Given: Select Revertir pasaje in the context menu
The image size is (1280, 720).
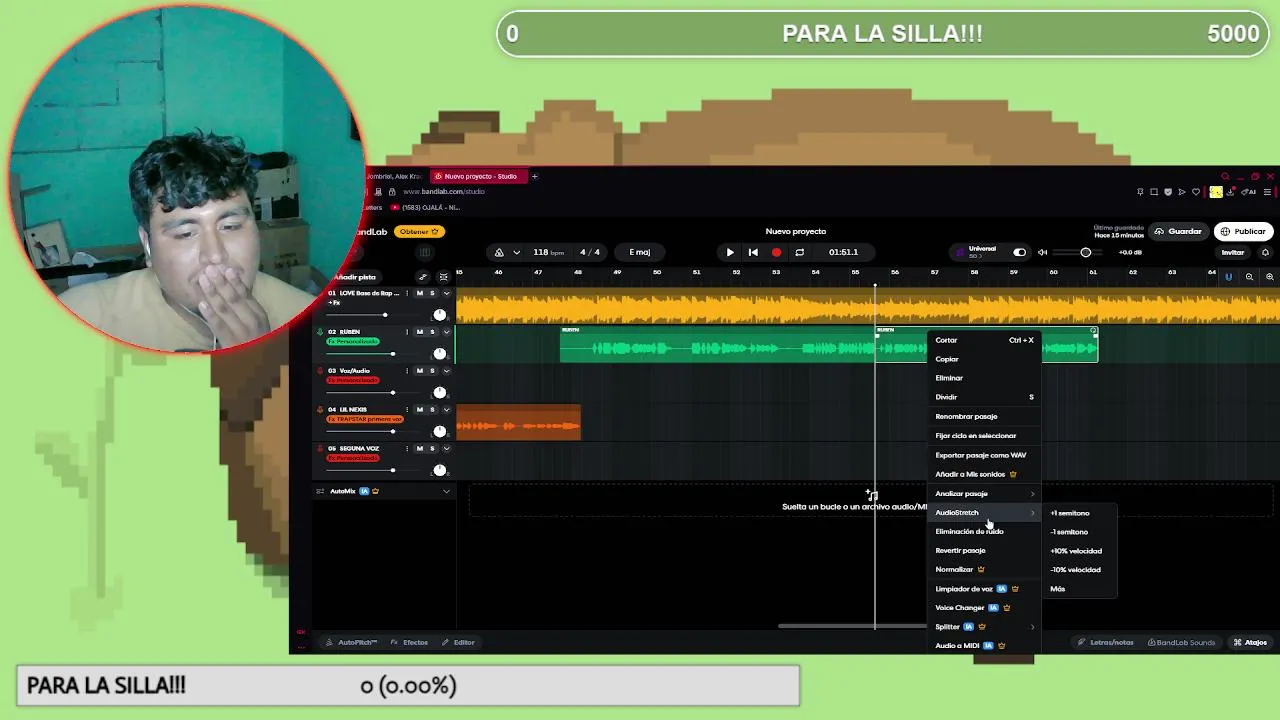Looking at the screenshot, I should (x=984, y=550).
